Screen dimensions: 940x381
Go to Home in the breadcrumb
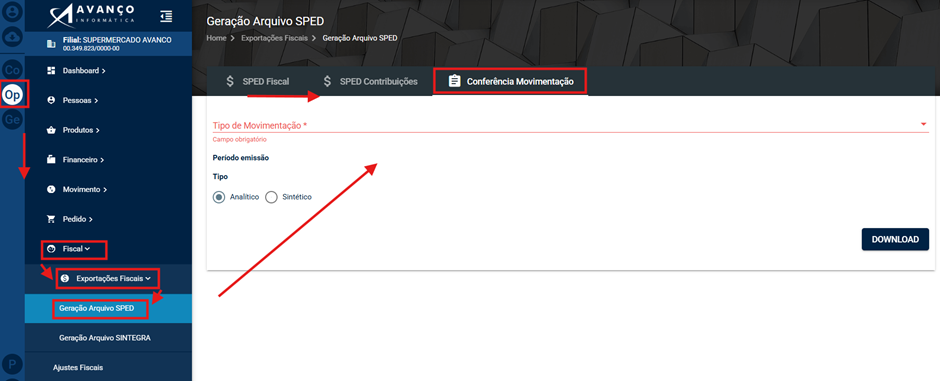click(x=216, y=38)
